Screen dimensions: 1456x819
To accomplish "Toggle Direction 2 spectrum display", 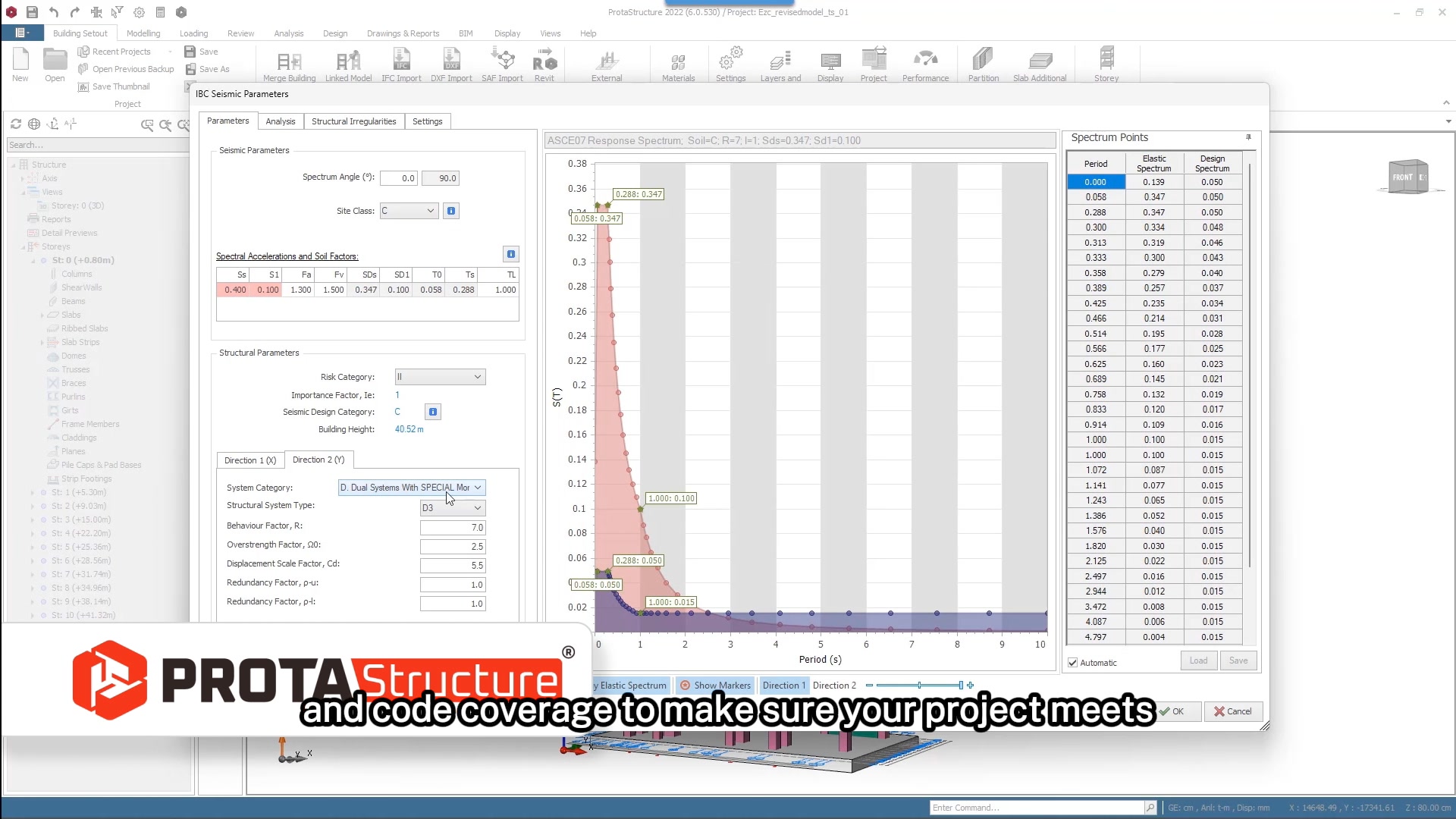I will point(834,686).
